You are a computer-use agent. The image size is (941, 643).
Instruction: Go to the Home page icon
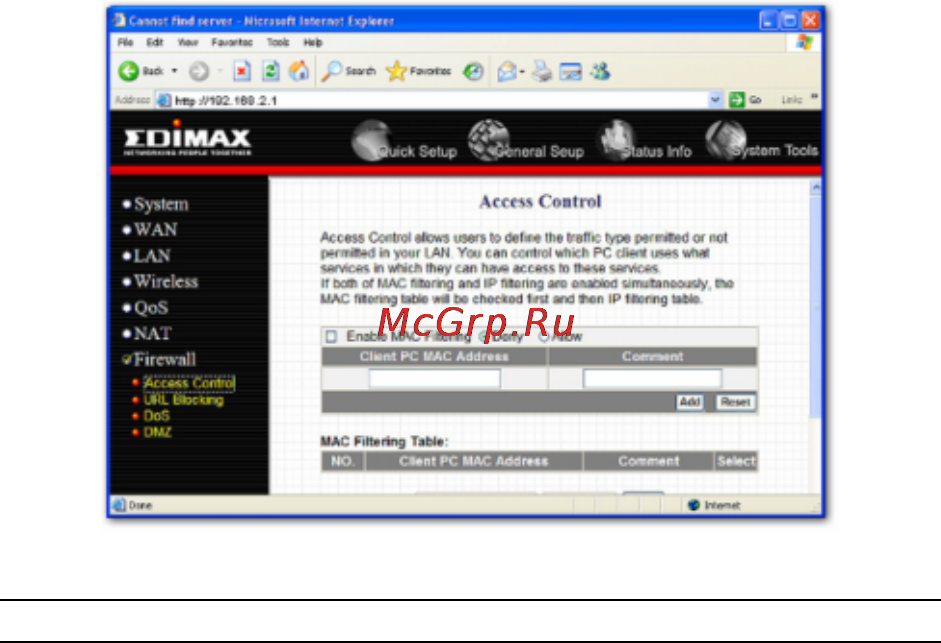coord(299,71)
